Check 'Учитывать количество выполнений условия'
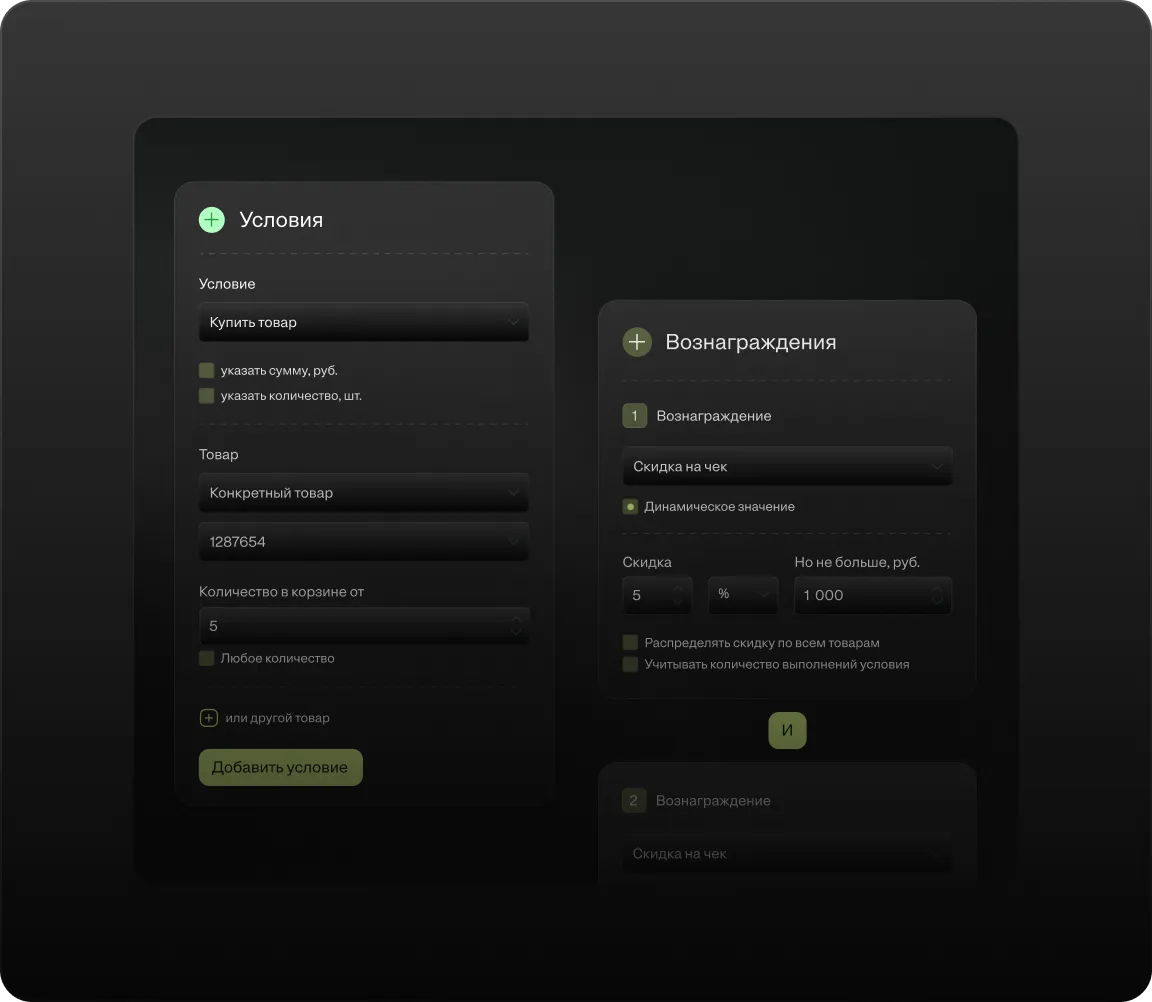The width and height of the screenshot is (1152, 1002). tap(630, 664)
